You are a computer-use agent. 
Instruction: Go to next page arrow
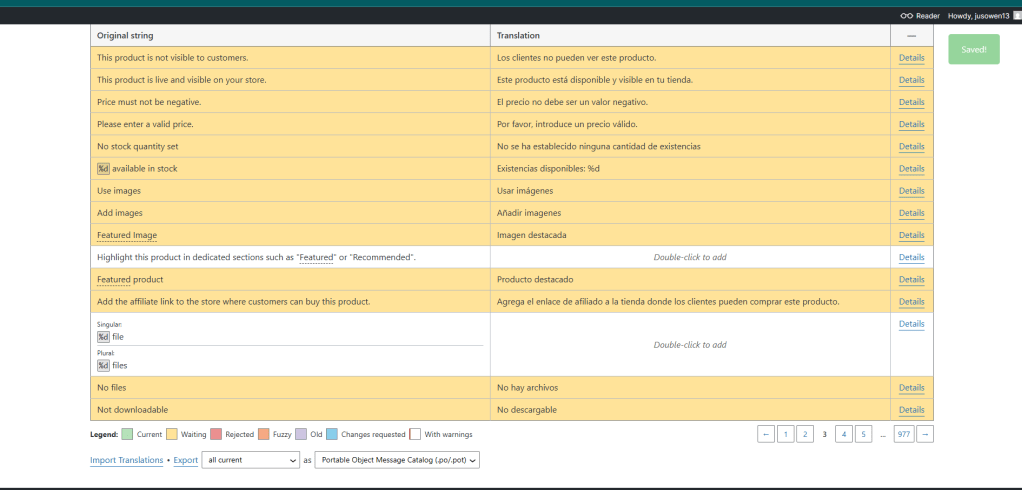click(x=925, y=434)
